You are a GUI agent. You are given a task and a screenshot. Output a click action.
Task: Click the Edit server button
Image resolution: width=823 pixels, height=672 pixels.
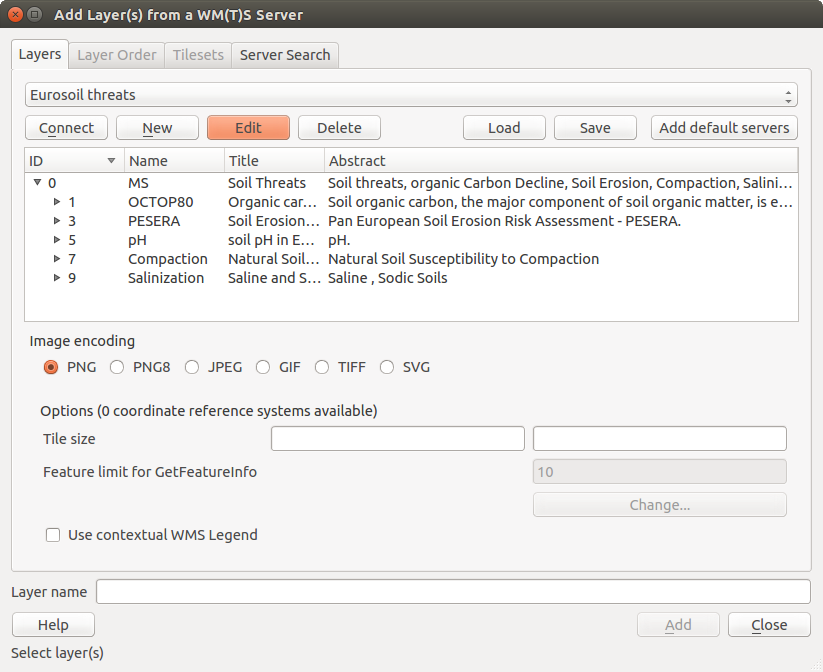point(248,128)
